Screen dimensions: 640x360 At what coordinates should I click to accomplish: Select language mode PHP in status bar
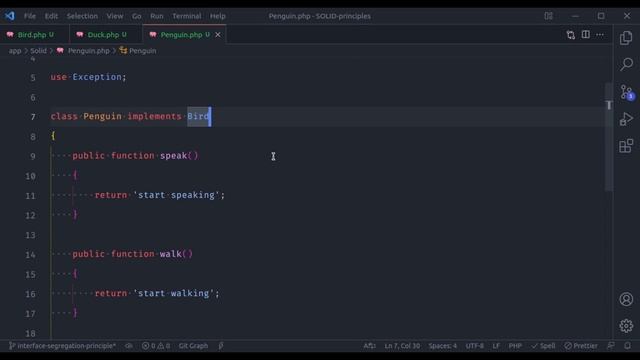tap(515, 346)
